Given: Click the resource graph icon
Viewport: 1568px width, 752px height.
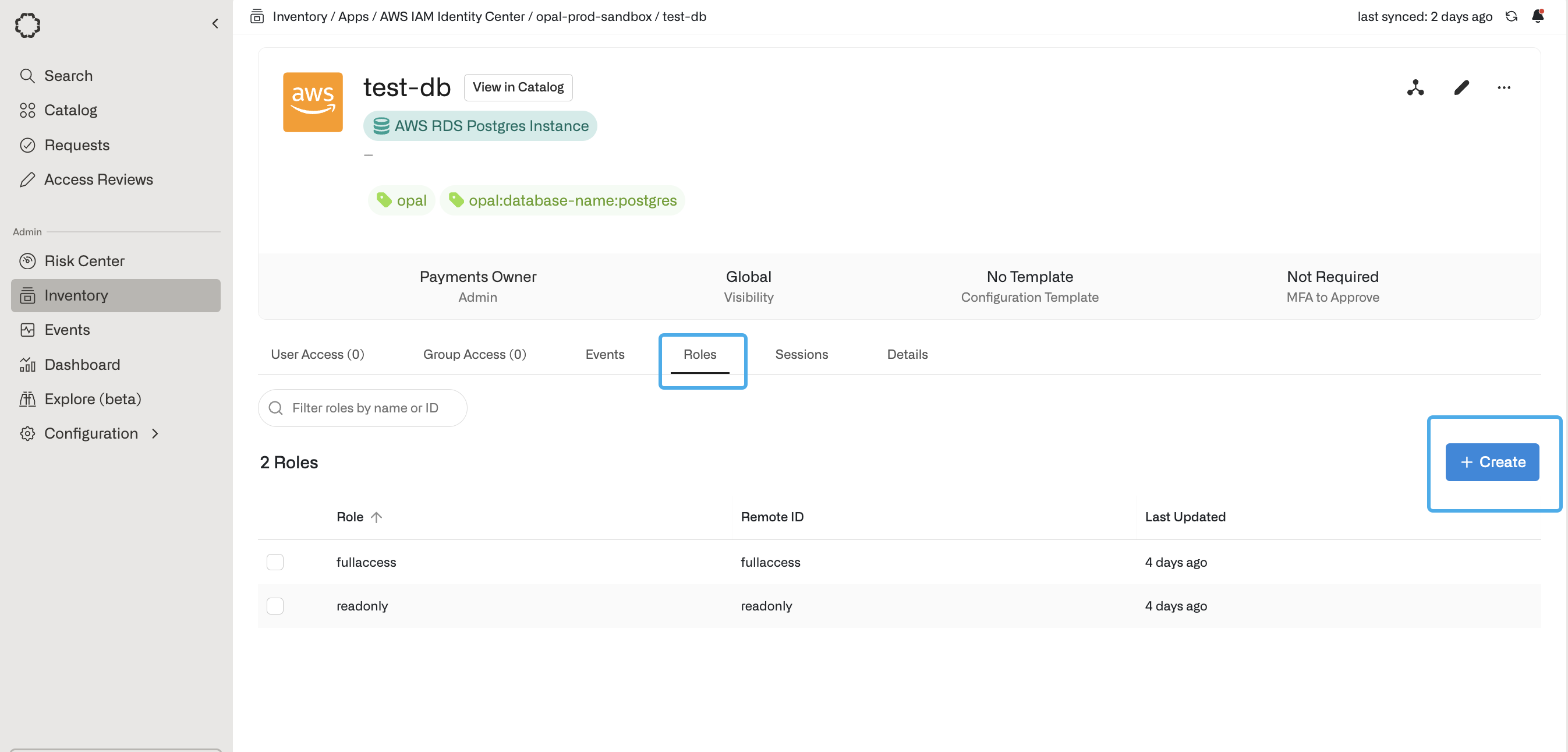Looking at the screenshot, I should click(1415, 88).
